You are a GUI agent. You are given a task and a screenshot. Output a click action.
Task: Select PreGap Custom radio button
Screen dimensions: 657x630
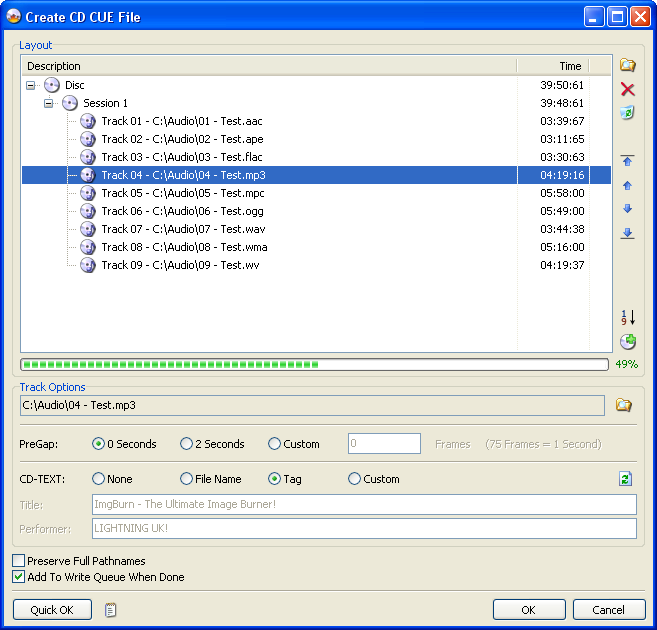(274, 444)
